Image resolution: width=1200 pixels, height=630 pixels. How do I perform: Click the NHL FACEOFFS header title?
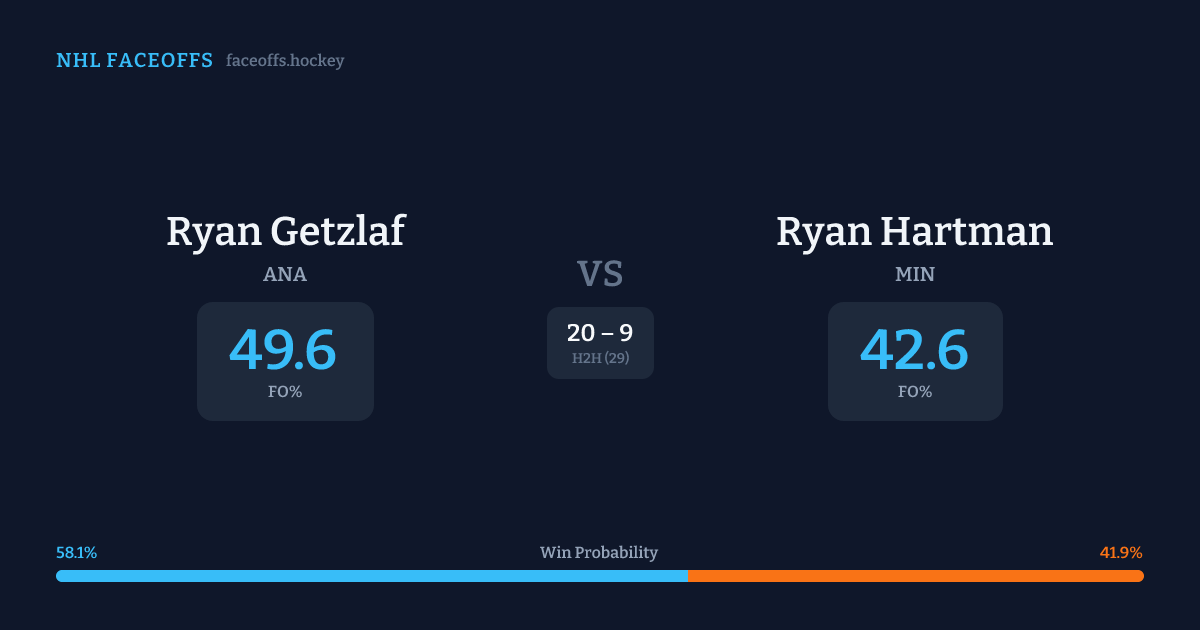pos(134,61)
